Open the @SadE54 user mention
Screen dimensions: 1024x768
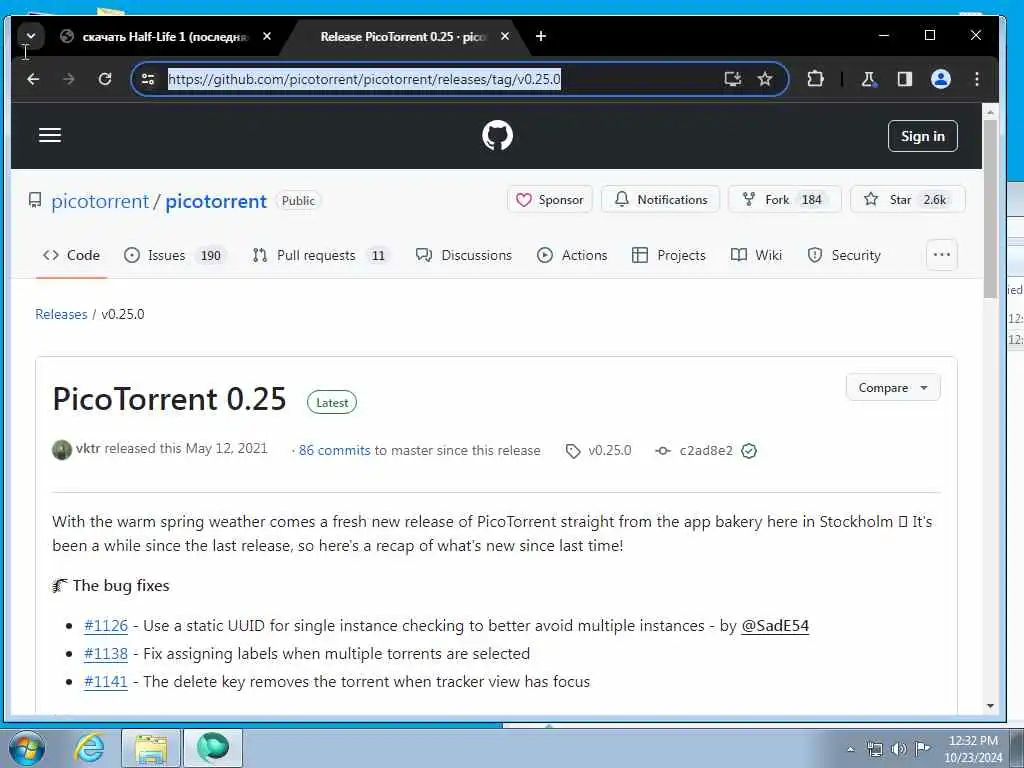click(x=775, y=626)
